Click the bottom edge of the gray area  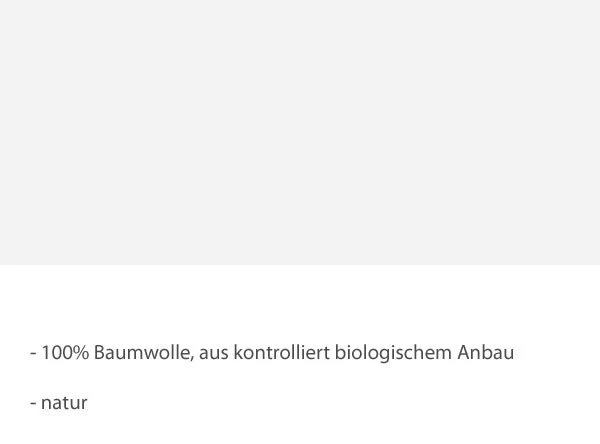coord(300,263)
